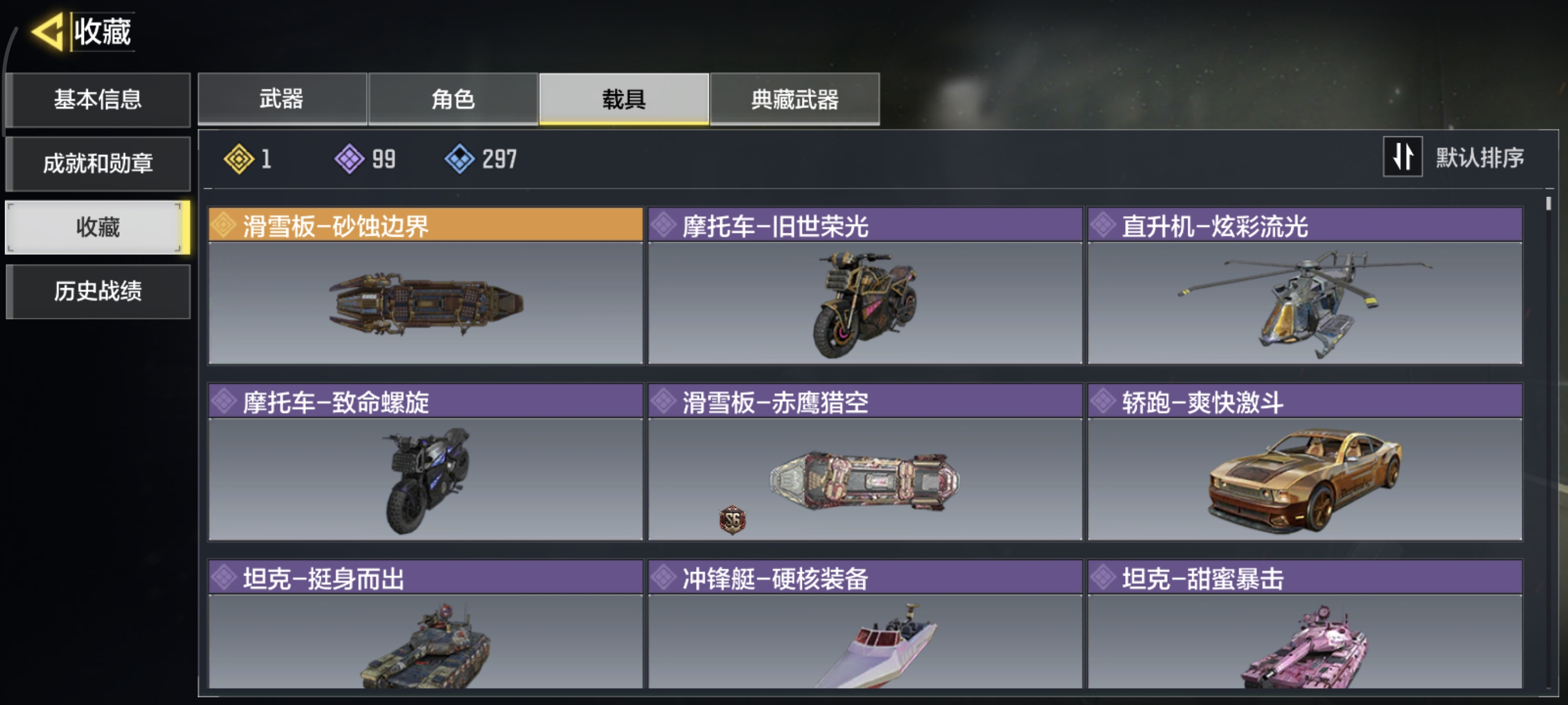Click the S6 season badge icon
Image resolution: width=1568 pixels, height=705 pixels.
pos(733,520)
